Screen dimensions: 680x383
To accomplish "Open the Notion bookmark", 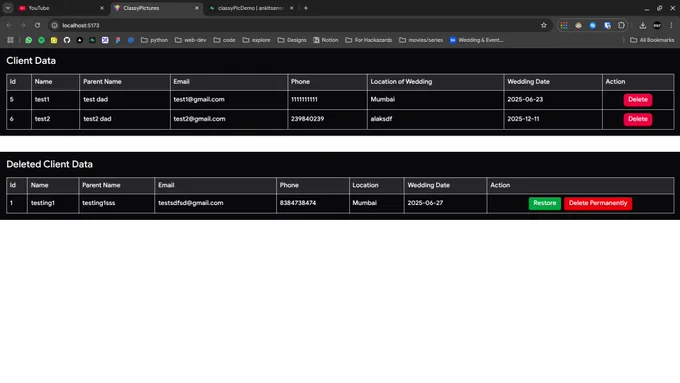I will (x=325, y=40).
